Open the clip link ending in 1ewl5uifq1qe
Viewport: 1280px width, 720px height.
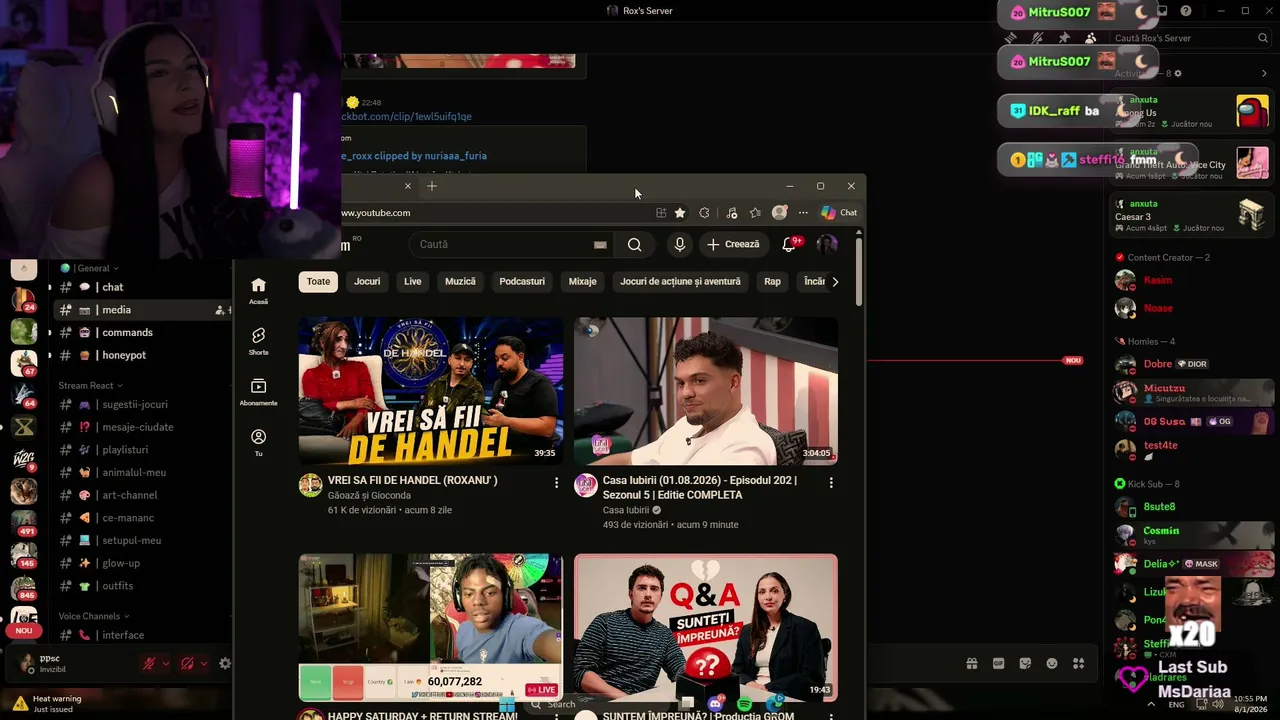(x=406, y=117)
